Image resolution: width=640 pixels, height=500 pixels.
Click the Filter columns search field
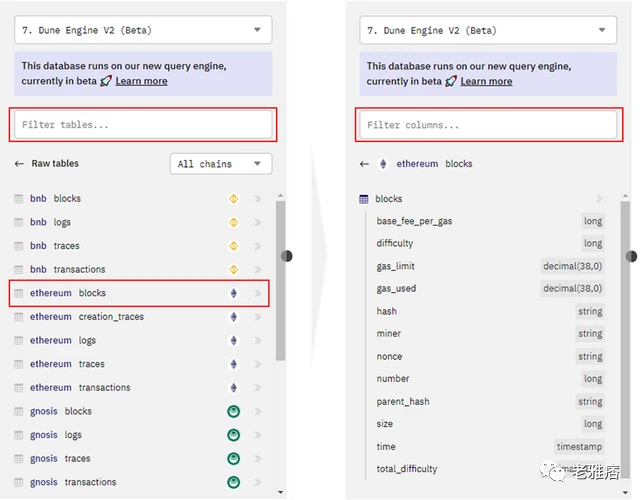[x=488, y=125]
